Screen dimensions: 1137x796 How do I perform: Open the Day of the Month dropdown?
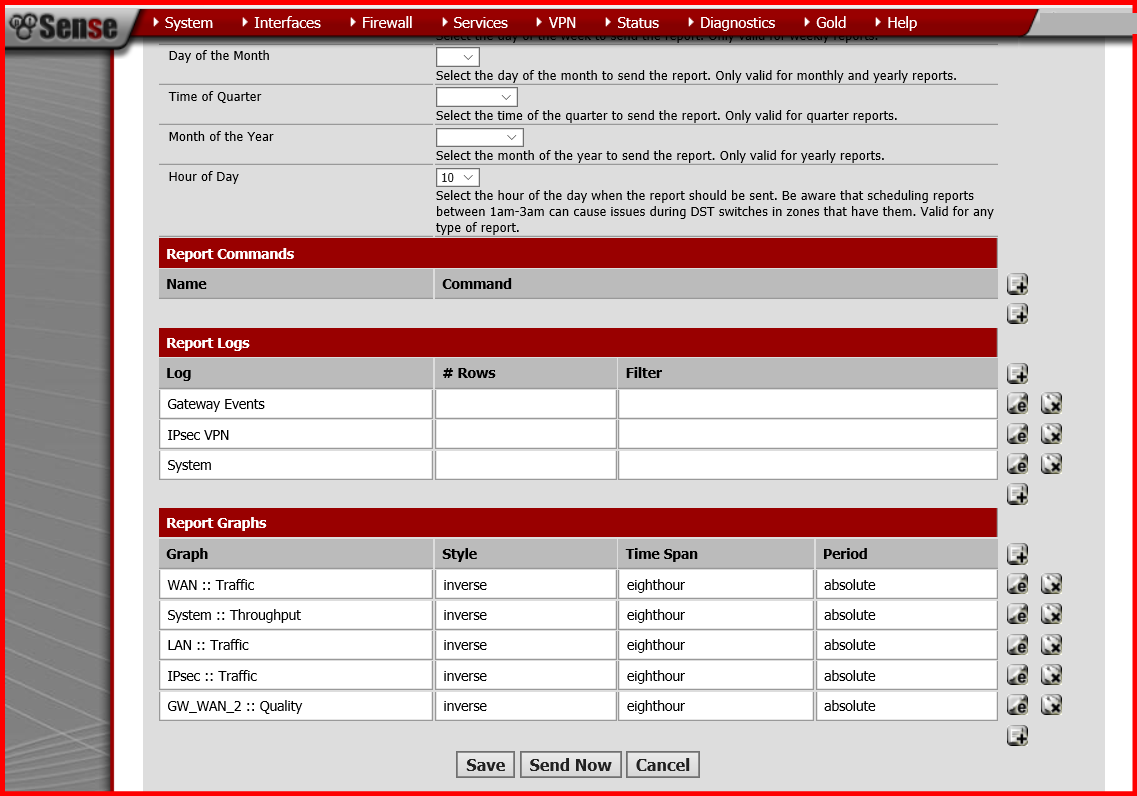pos(458,57)
